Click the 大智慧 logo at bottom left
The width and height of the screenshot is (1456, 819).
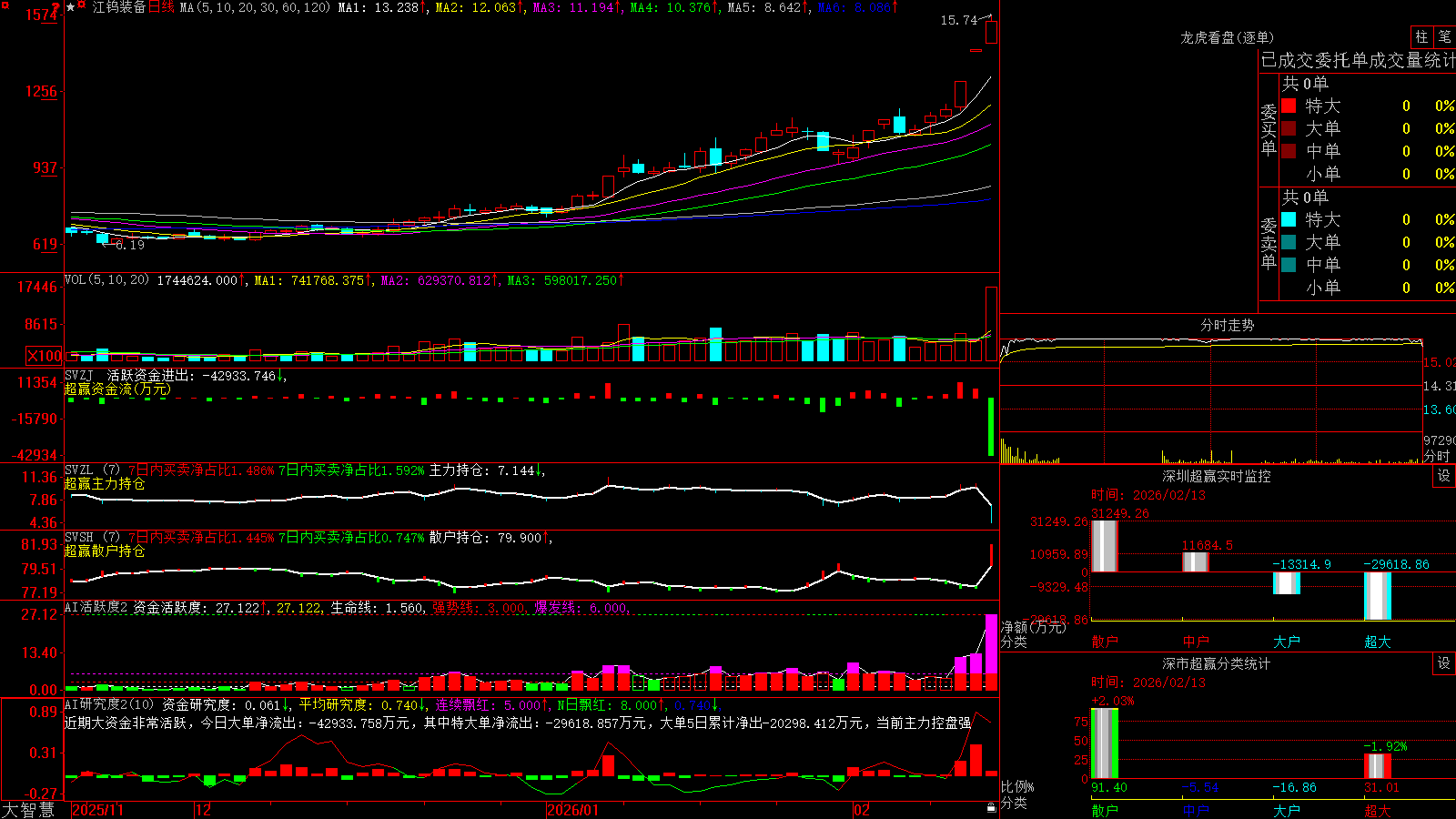point(28,810)
